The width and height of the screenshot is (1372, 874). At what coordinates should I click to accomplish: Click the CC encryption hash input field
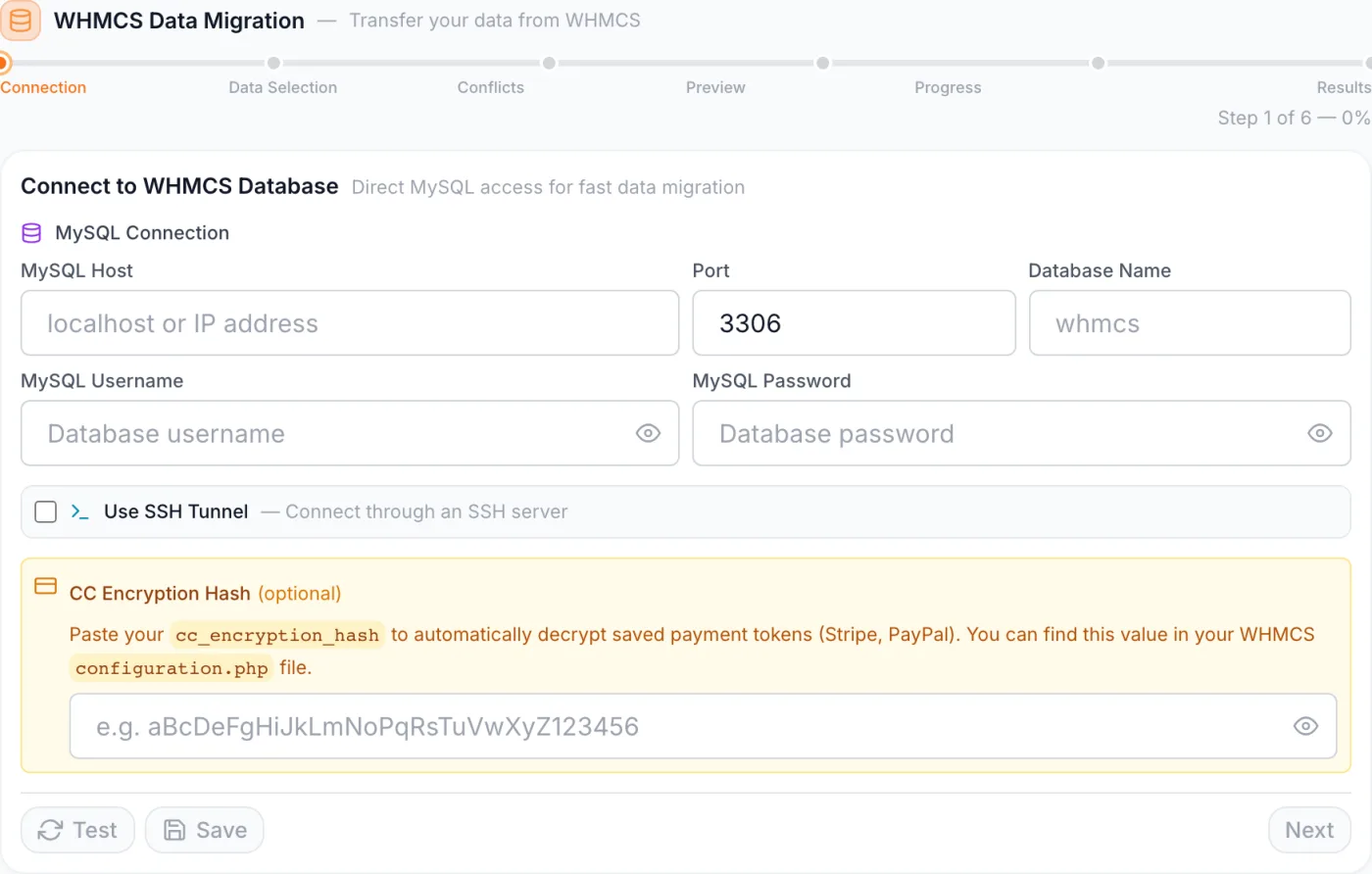coord(703,726)
